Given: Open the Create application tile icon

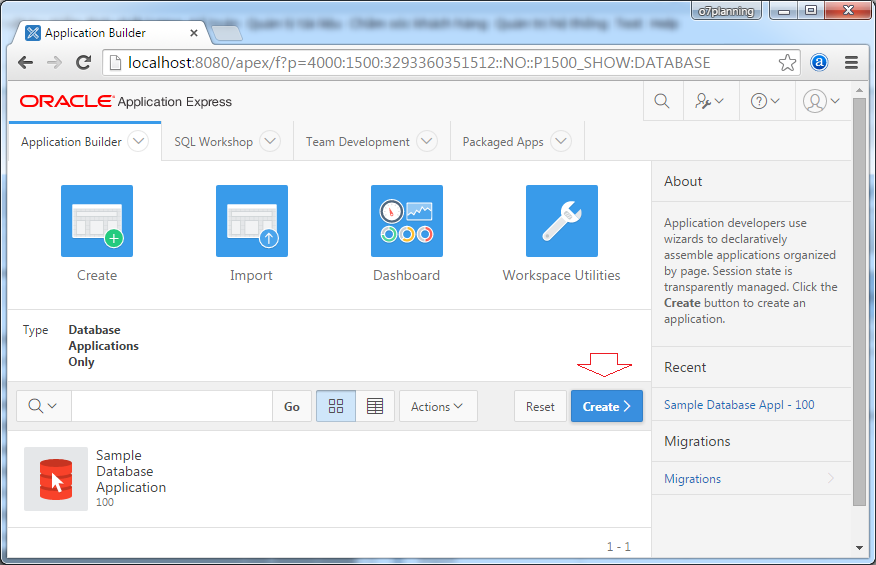Looking at the screenshot, I should (x=97, y=221).
